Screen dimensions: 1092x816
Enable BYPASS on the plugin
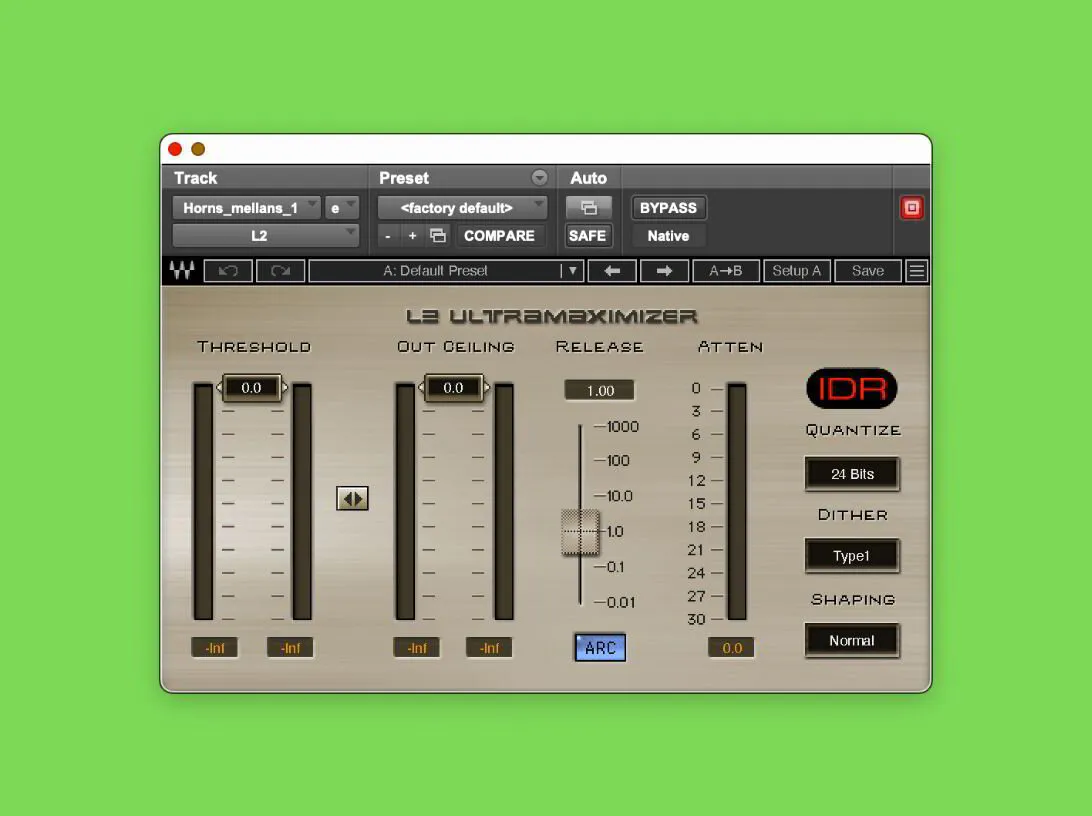[669, 207]
